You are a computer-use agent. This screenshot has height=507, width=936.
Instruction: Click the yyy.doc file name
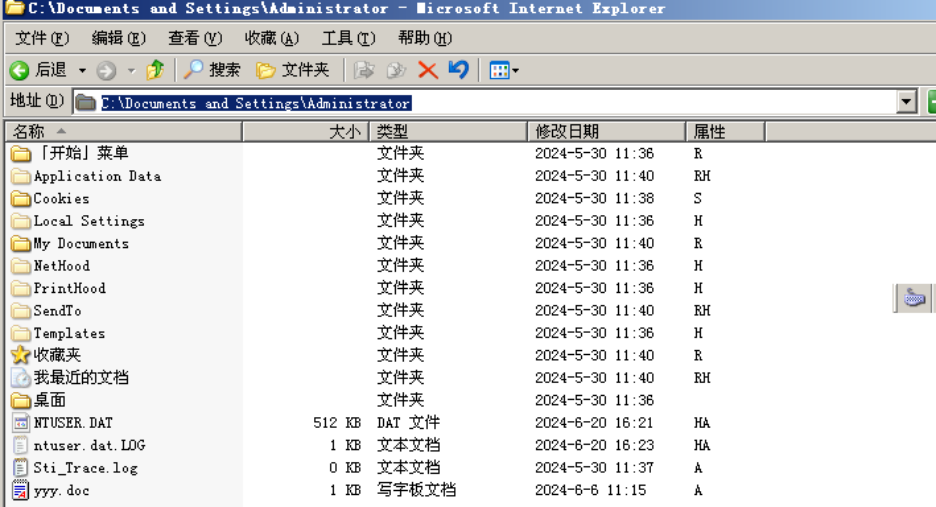62,491
